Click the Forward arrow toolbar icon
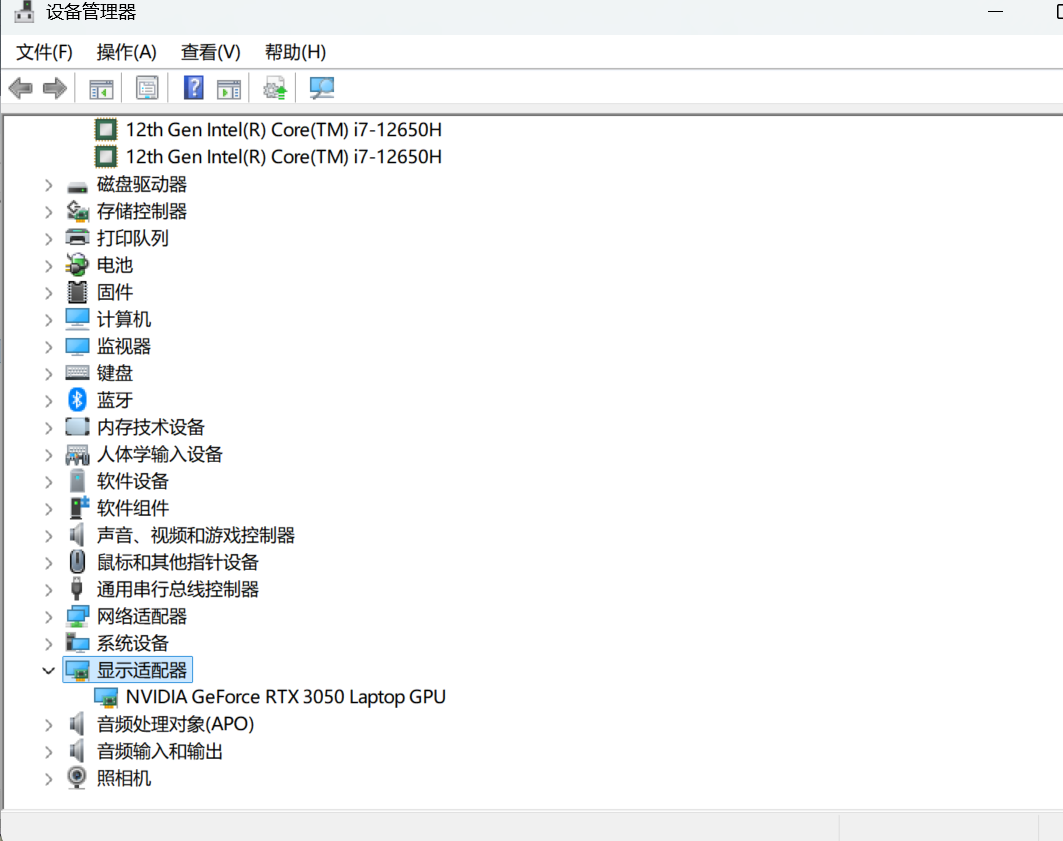Image resolution: width=1063 pixels, height=841 pixels. (x=55, y=88)
